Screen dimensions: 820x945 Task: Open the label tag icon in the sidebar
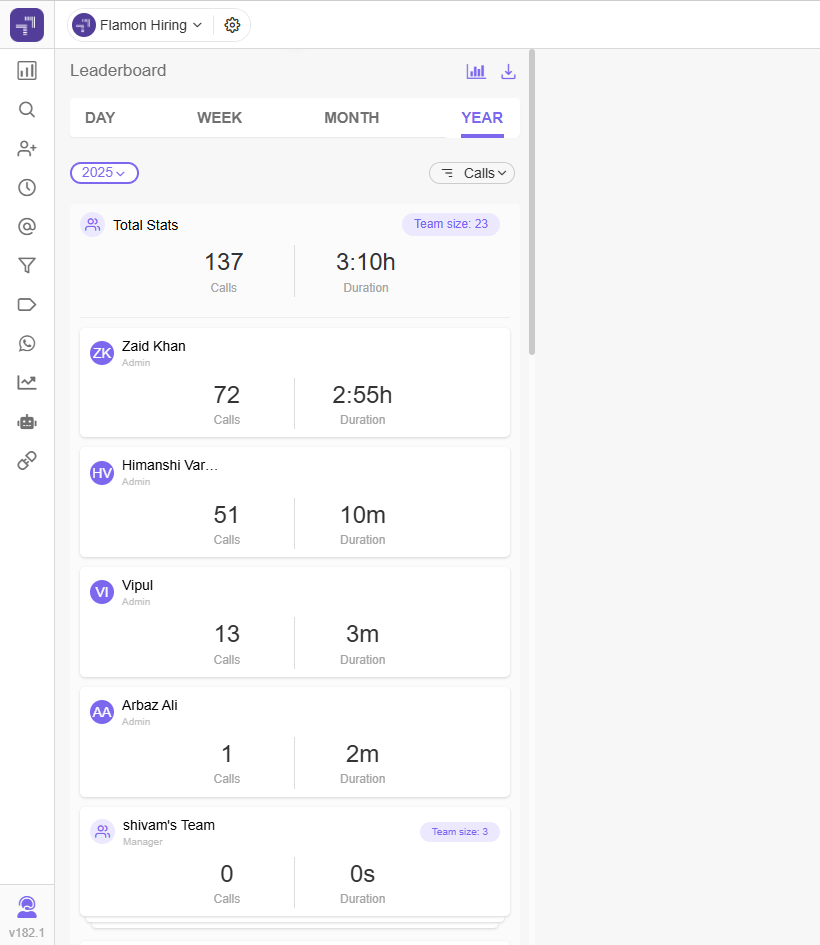pyautogui.click(x=27, y=304)
